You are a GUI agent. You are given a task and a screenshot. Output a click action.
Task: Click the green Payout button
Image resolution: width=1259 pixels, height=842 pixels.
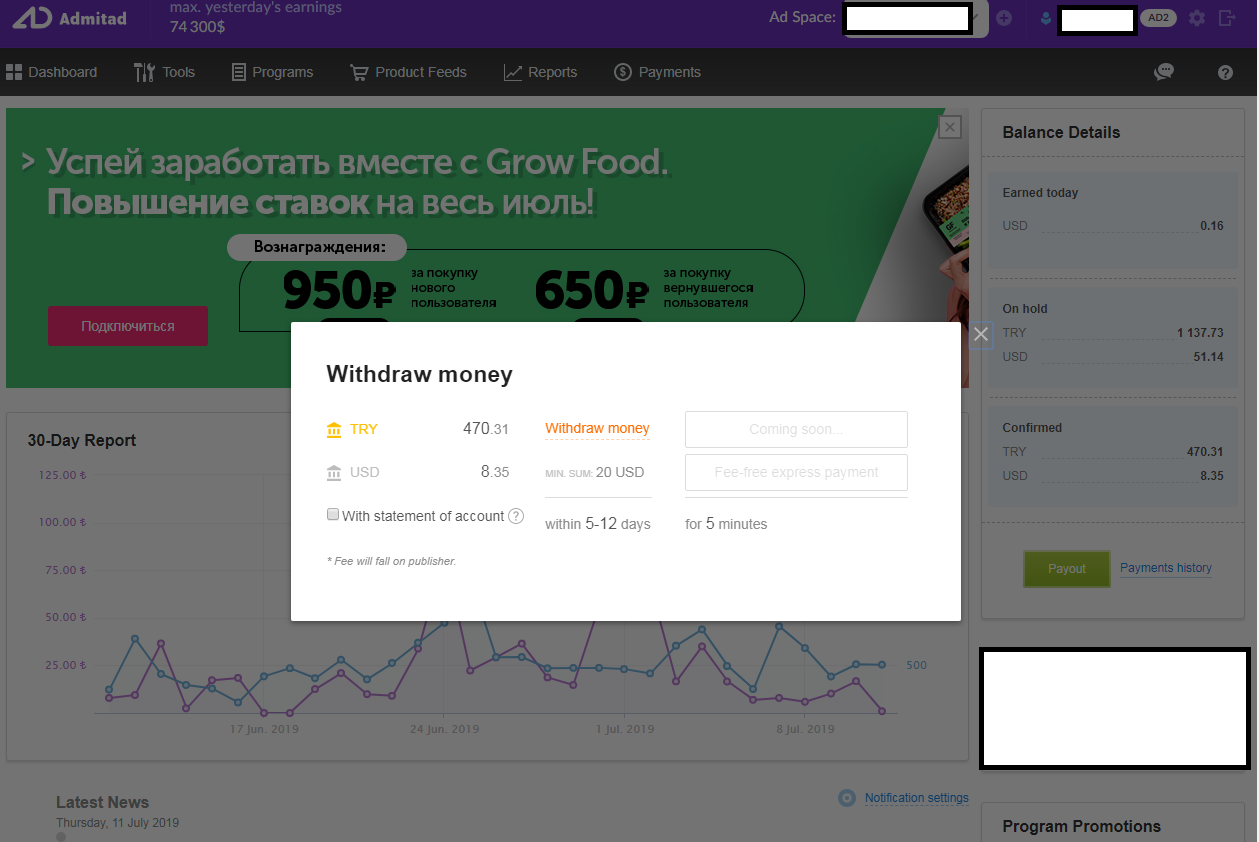[1067, 568]
